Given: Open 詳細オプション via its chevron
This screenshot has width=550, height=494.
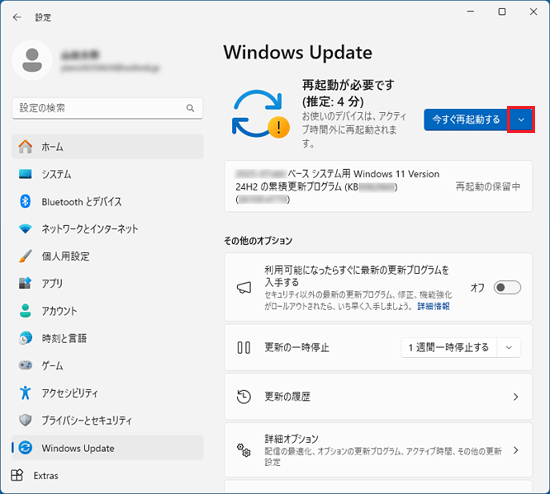Looking at the screenshot, I should (x=516, y=450).
